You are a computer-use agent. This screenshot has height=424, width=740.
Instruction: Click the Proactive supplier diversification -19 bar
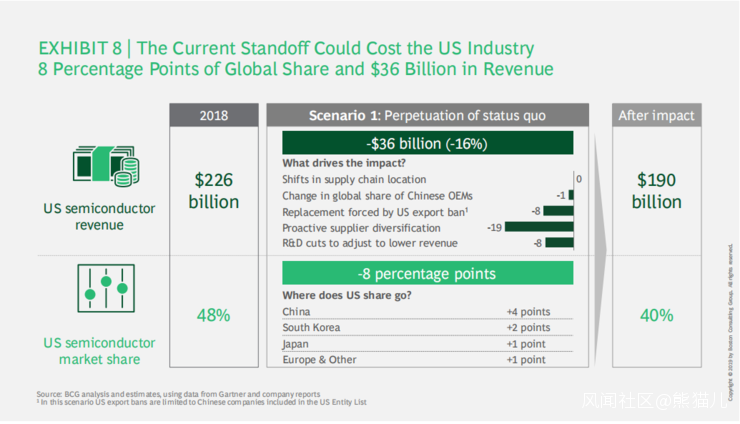click(539, 227)
